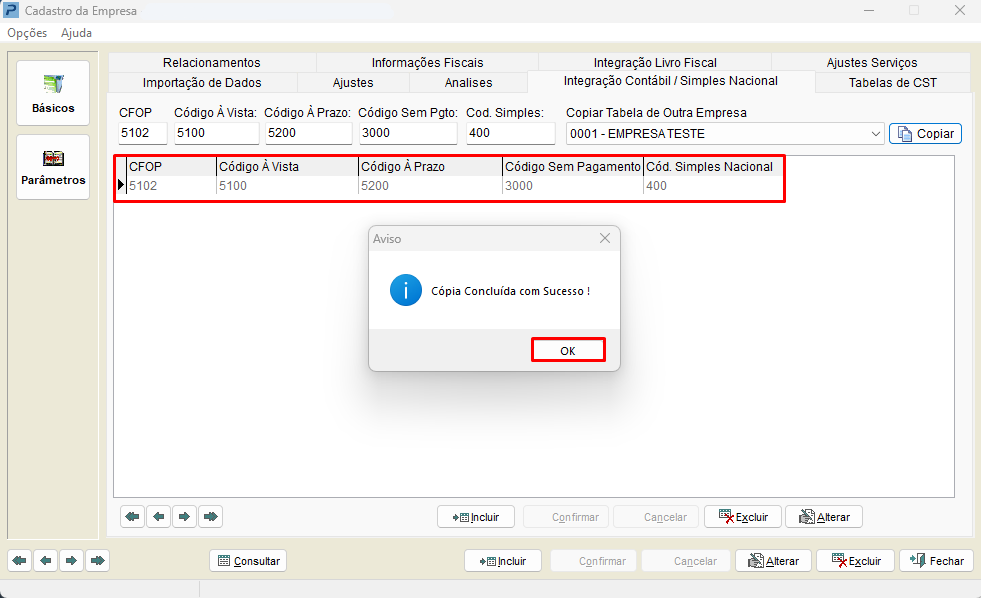
Task: Open the Opções menu
Action: (27, 33)
